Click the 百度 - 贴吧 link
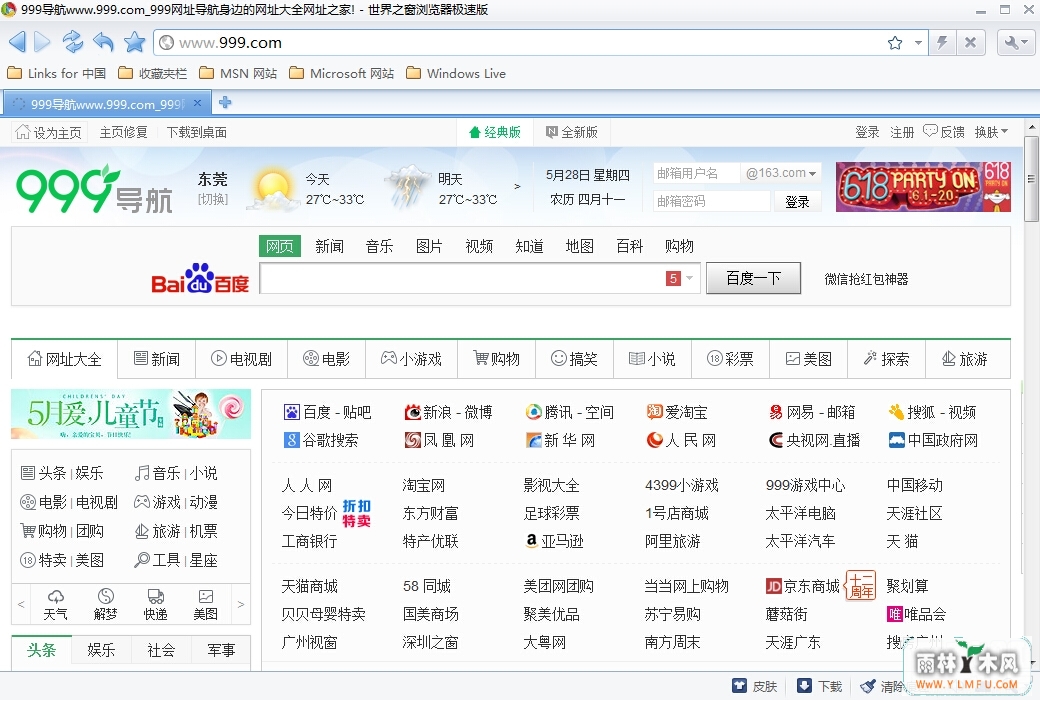This screenshot has height=701, width=1040. coord(327,413)
